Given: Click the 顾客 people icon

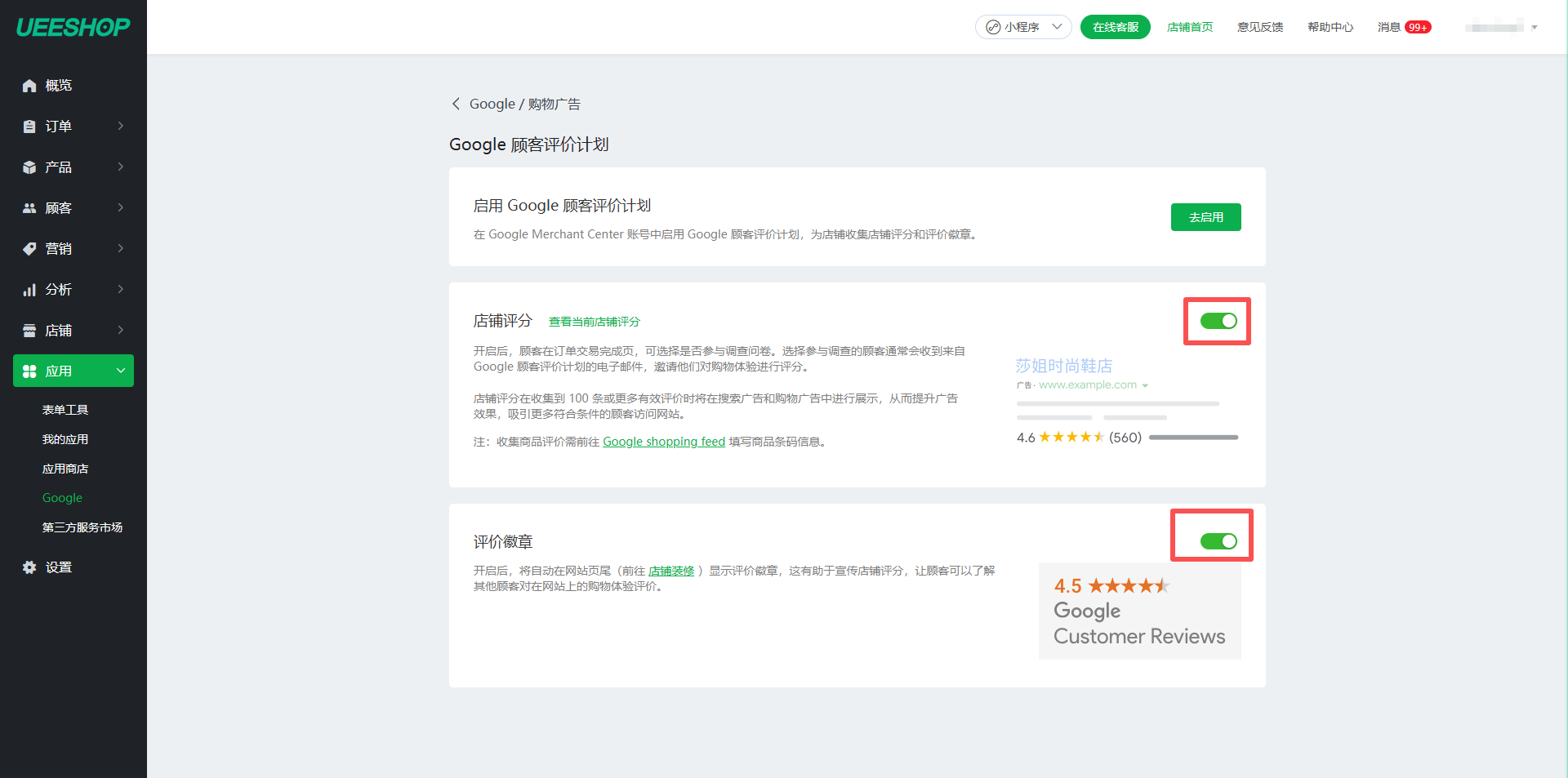Looking at the screenshot, I should tap(29, 208).
